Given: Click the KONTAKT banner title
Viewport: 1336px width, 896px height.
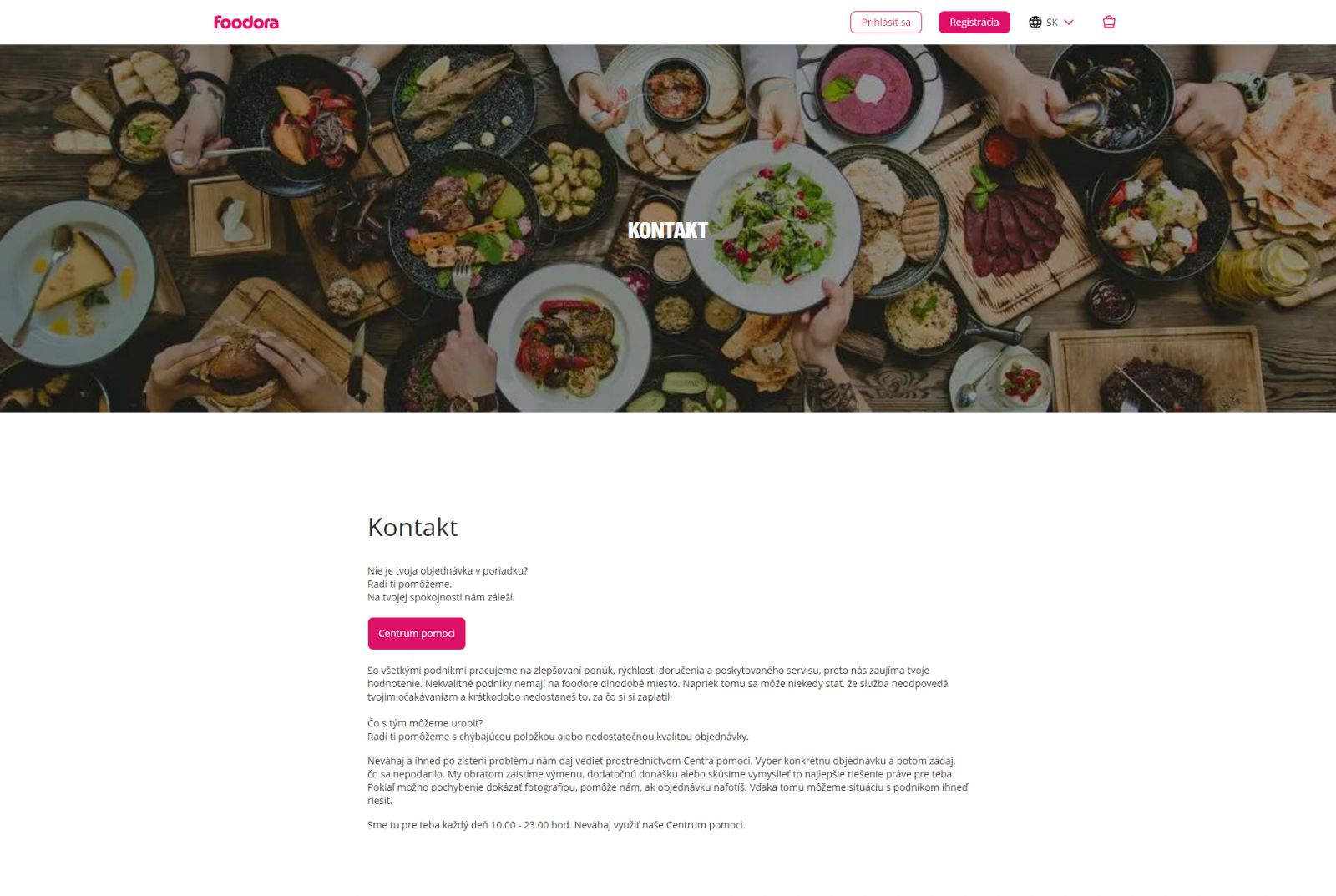Looking at the screenshot, I should 668,230.
